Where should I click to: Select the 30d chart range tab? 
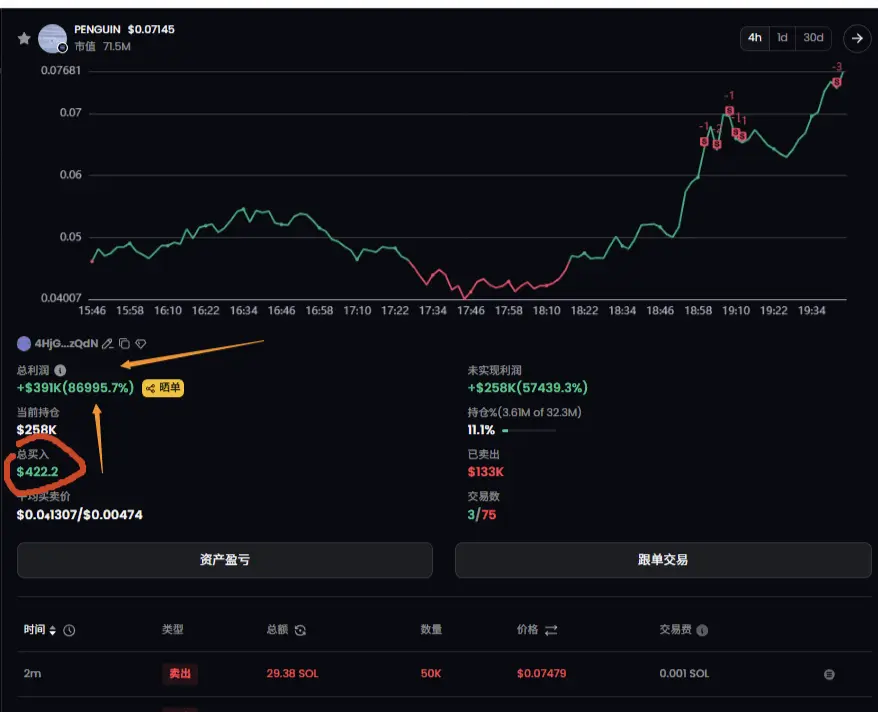point(813,38)
